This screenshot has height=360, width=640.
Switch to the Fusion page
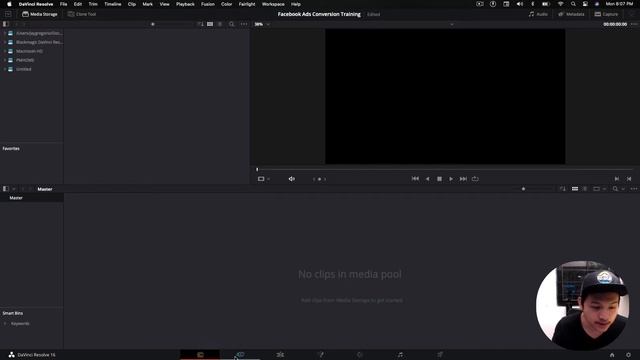320,355
